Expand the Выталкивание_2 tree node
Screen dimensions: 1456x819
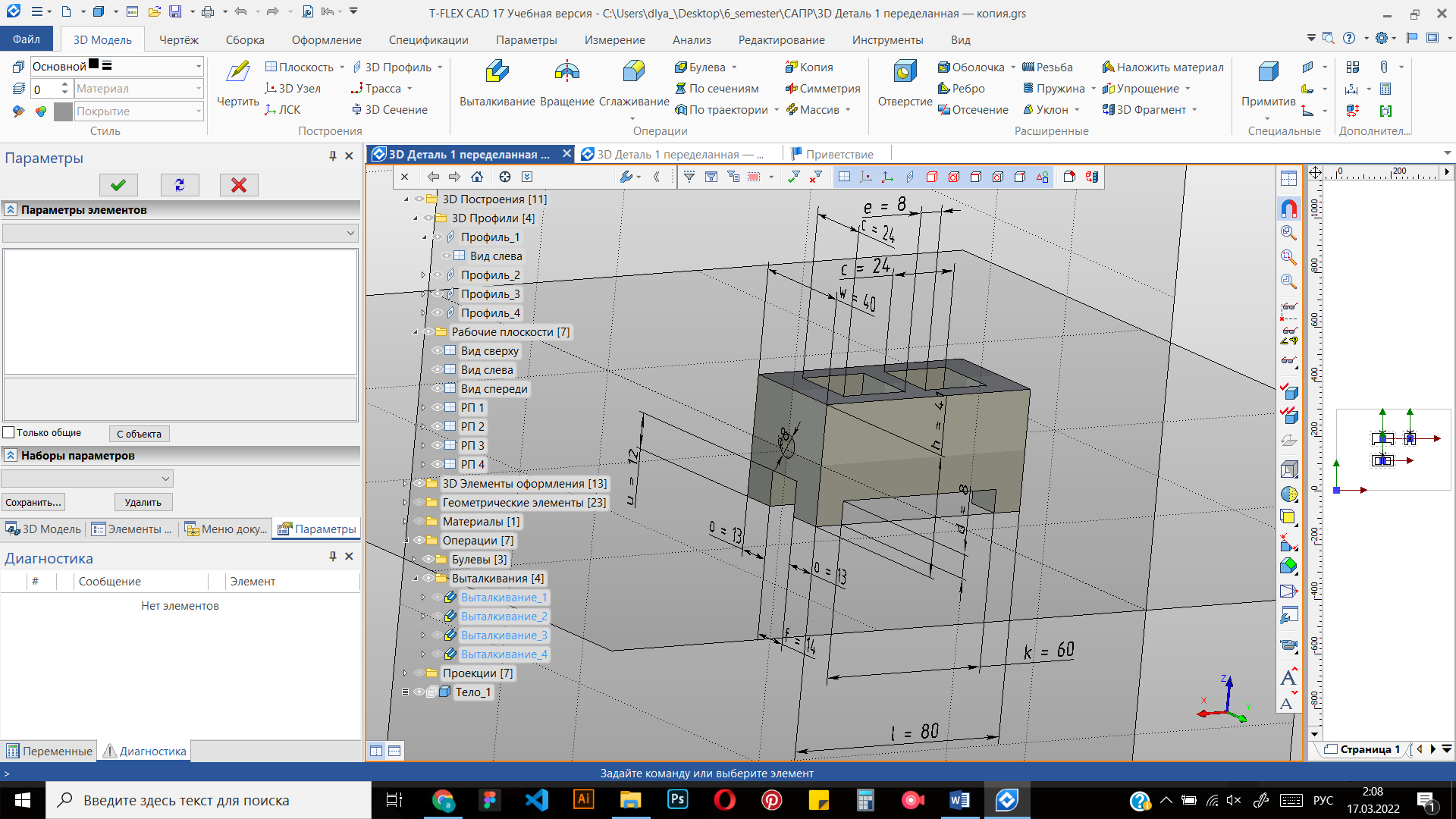click(x=424, y=617)
